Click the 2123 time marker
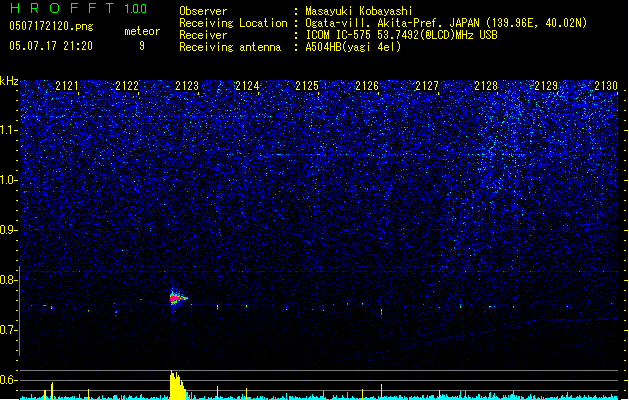 (x=187, y=86)
